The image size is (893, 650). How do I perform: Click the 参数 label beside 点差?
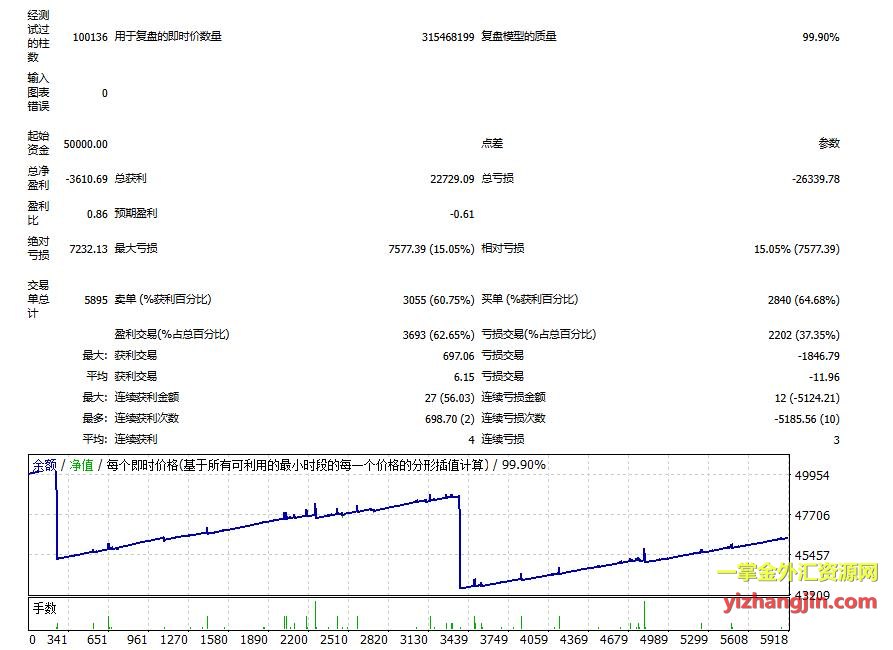click(829, 144)
